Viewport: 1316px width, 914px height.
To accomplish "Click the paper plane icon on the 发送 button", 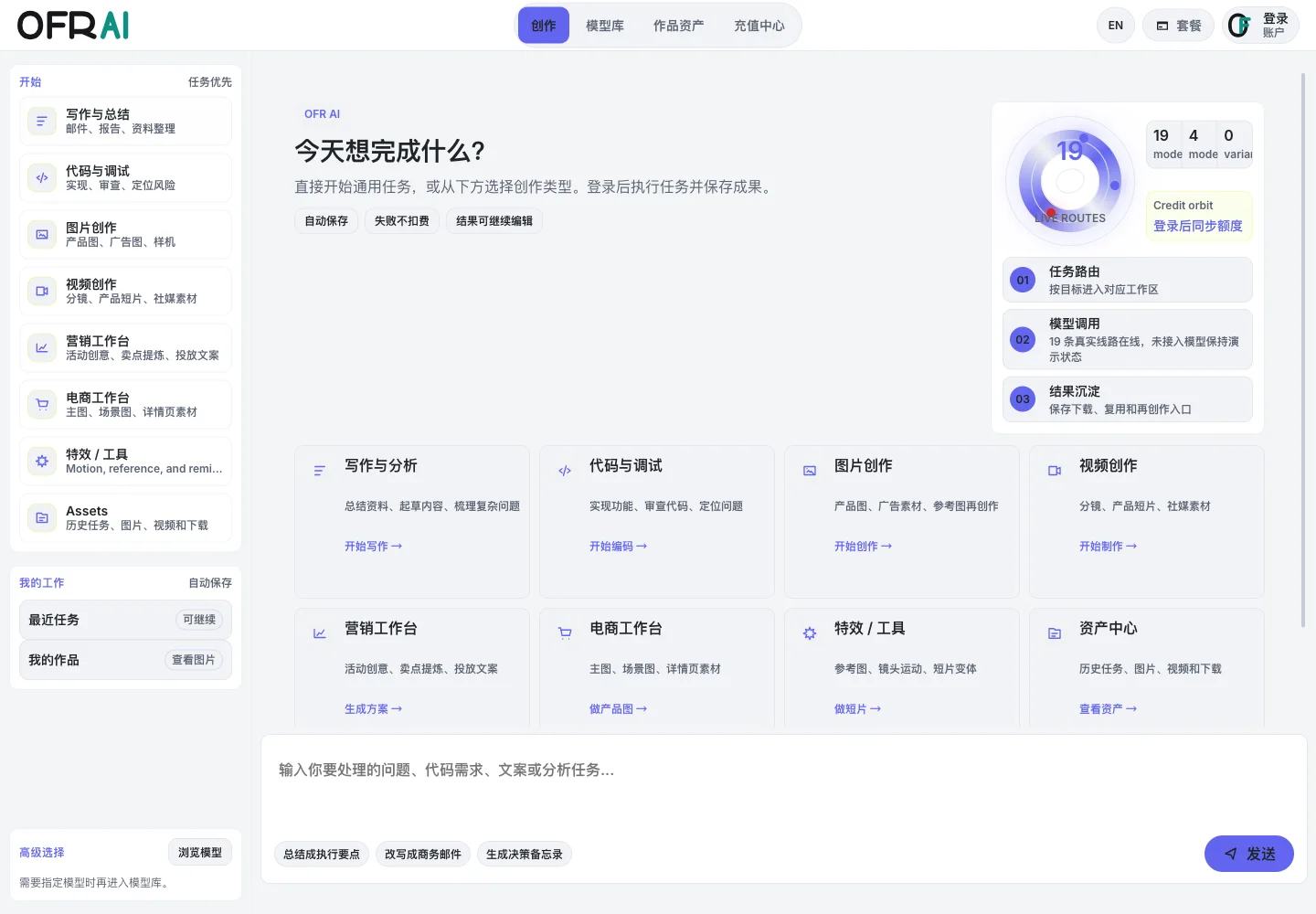I will point(1231,854).
